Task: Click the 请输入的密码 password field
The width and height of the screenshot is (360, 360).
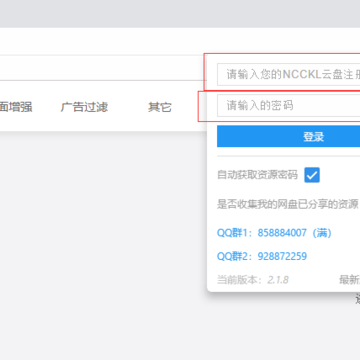Action: coord(289,106)
